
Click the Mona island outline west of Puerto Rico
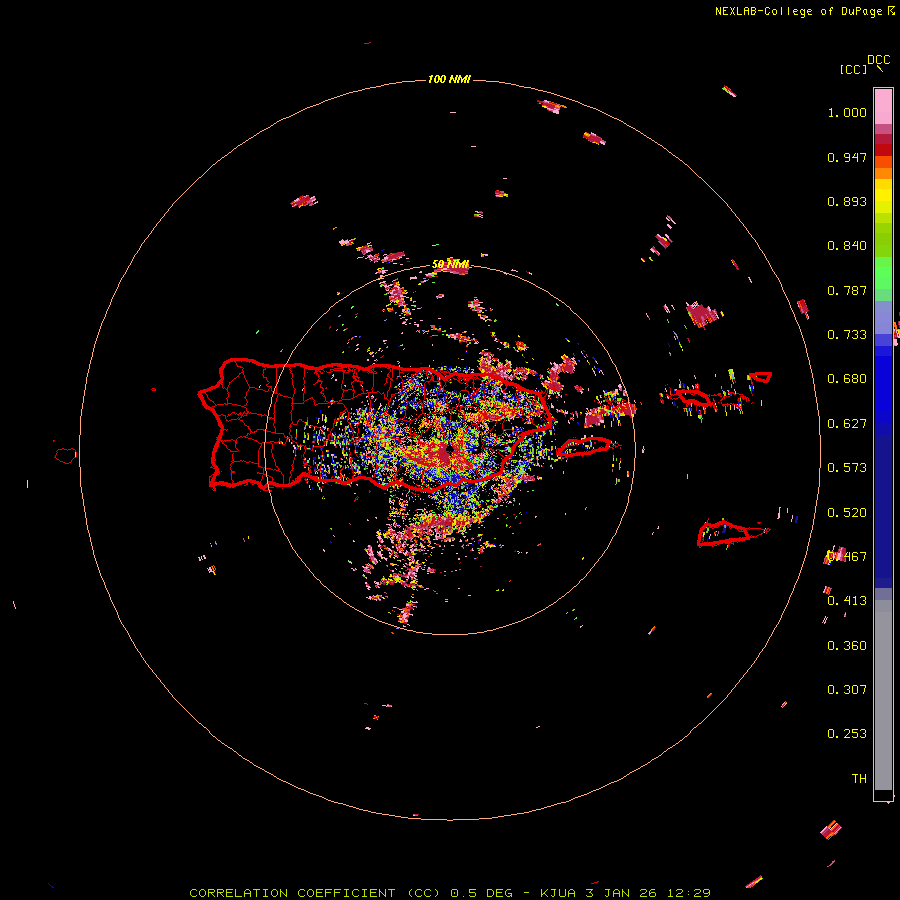[x=66, y=456]
